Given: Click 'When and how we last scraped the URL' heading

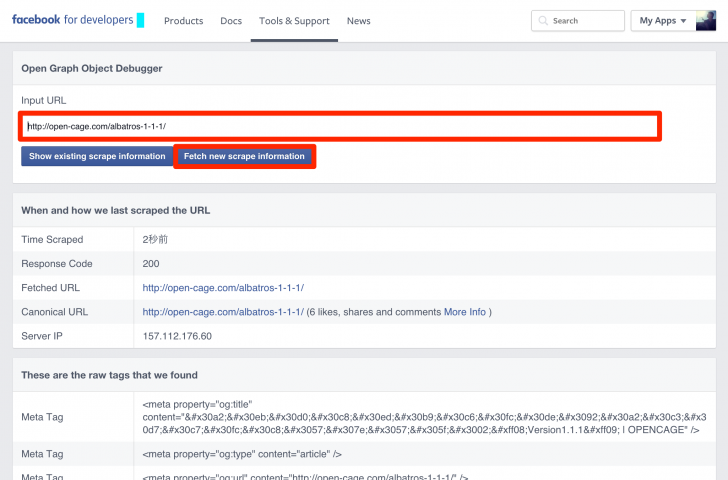Looking at the screenshot, I should [x=116, y=210].
